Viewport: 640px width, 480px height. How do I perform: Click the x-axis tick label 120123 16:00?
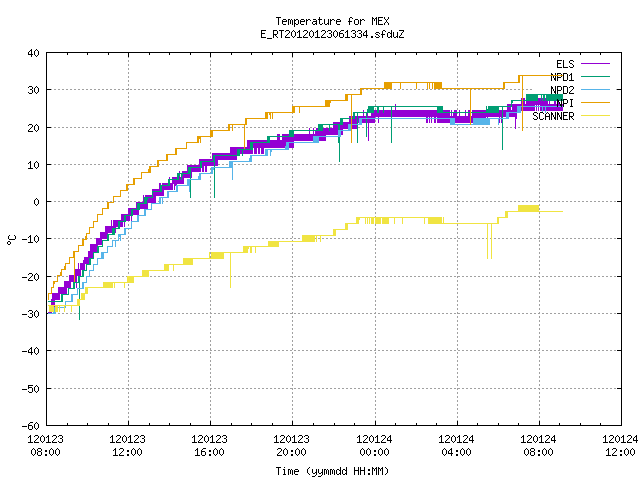(209, 446)
